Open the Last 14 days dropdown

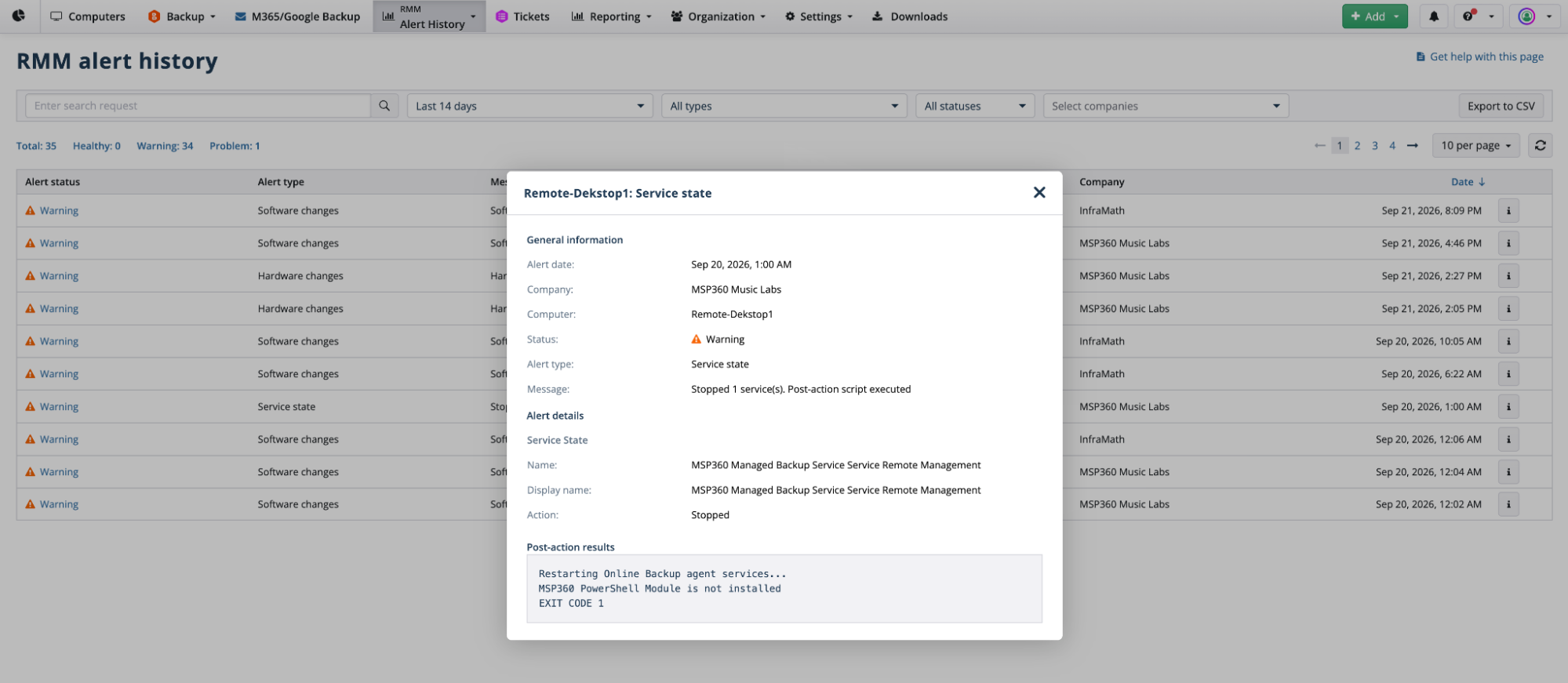coord(529,106)
